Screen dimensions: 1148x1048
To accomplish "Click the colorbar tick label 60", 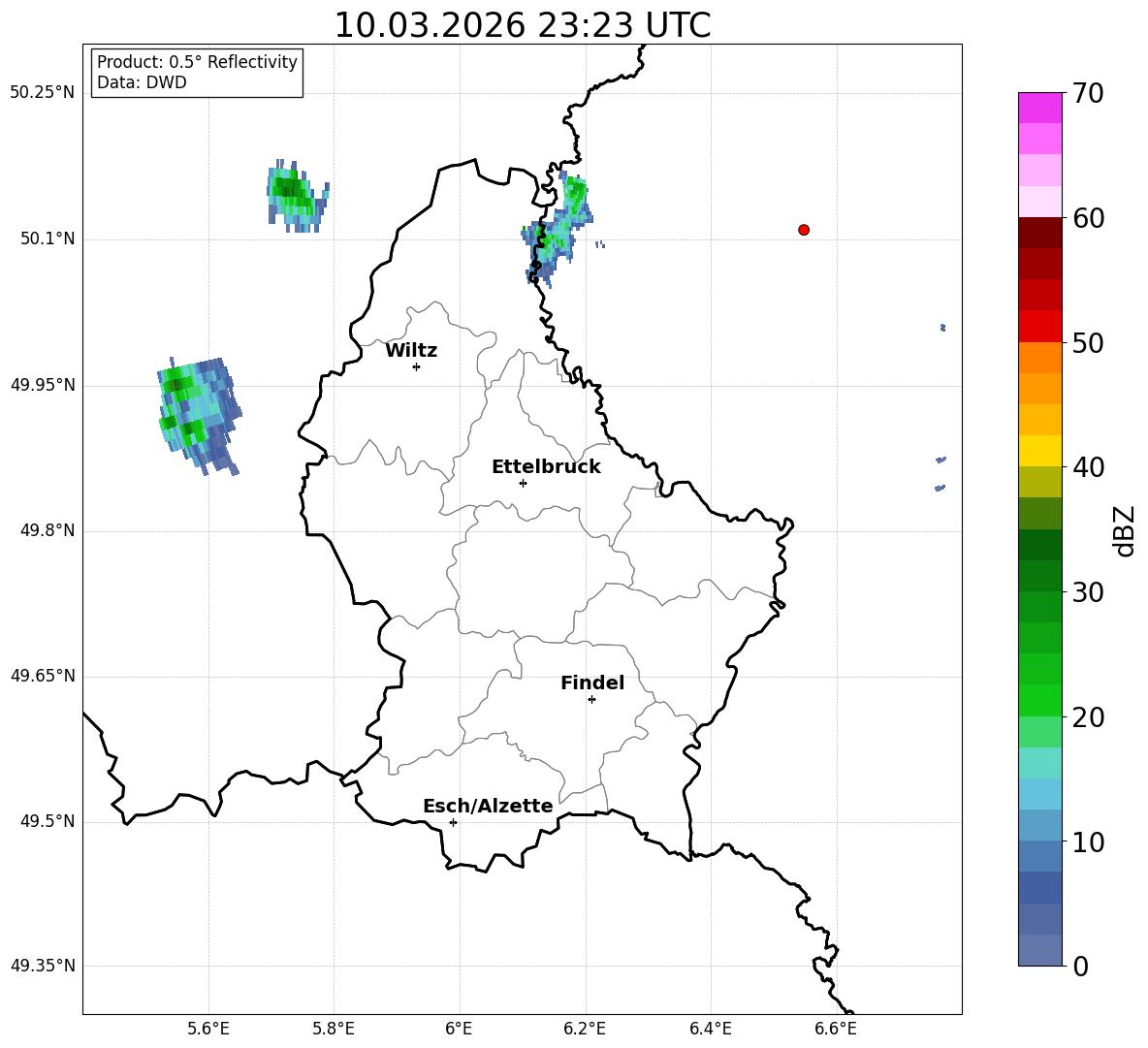I will pyautogui.click(x=1088, y=218).
